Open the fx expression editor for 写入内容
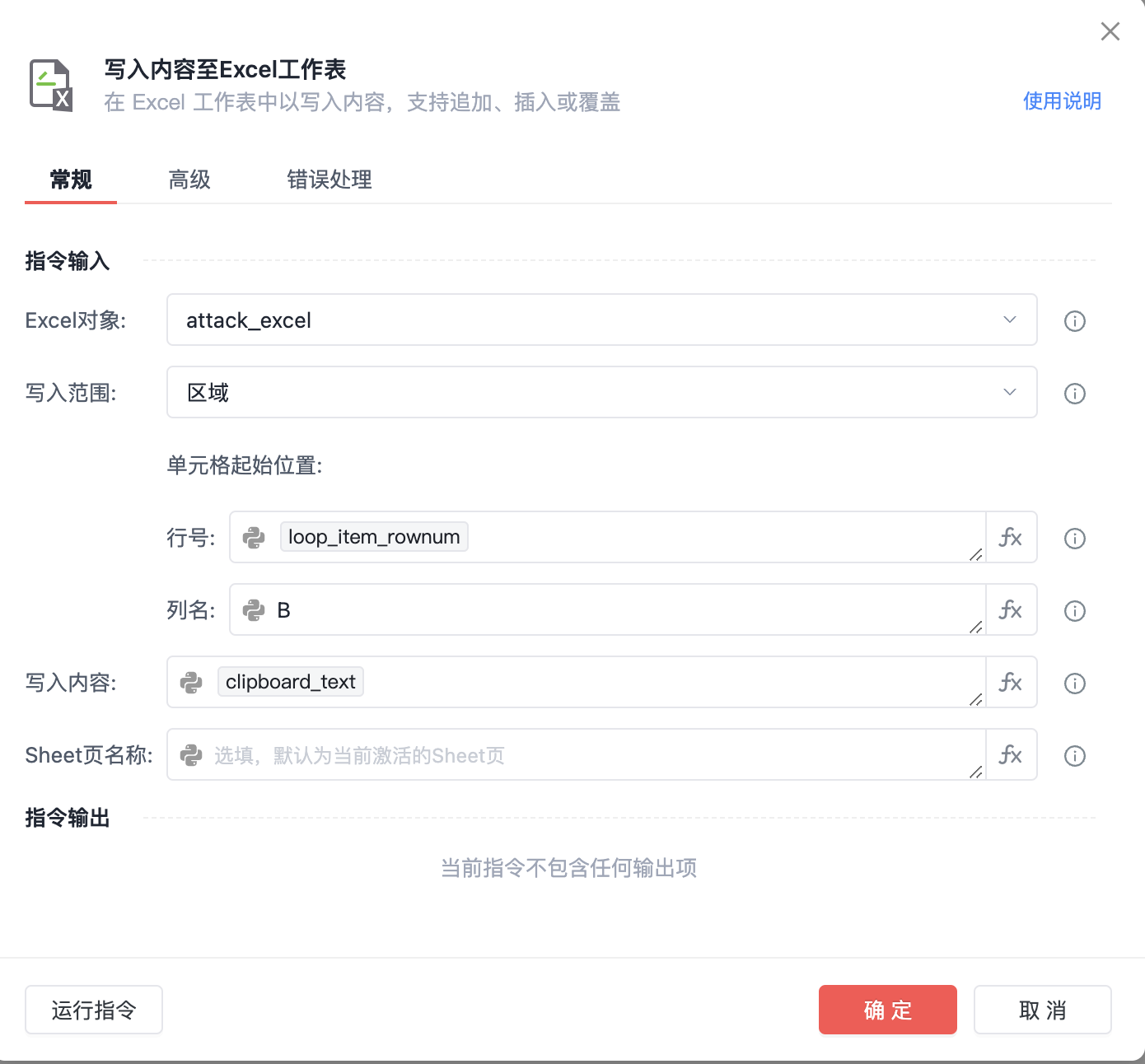Screen dimensions: 1145x1064 [x=1011, y=682]
